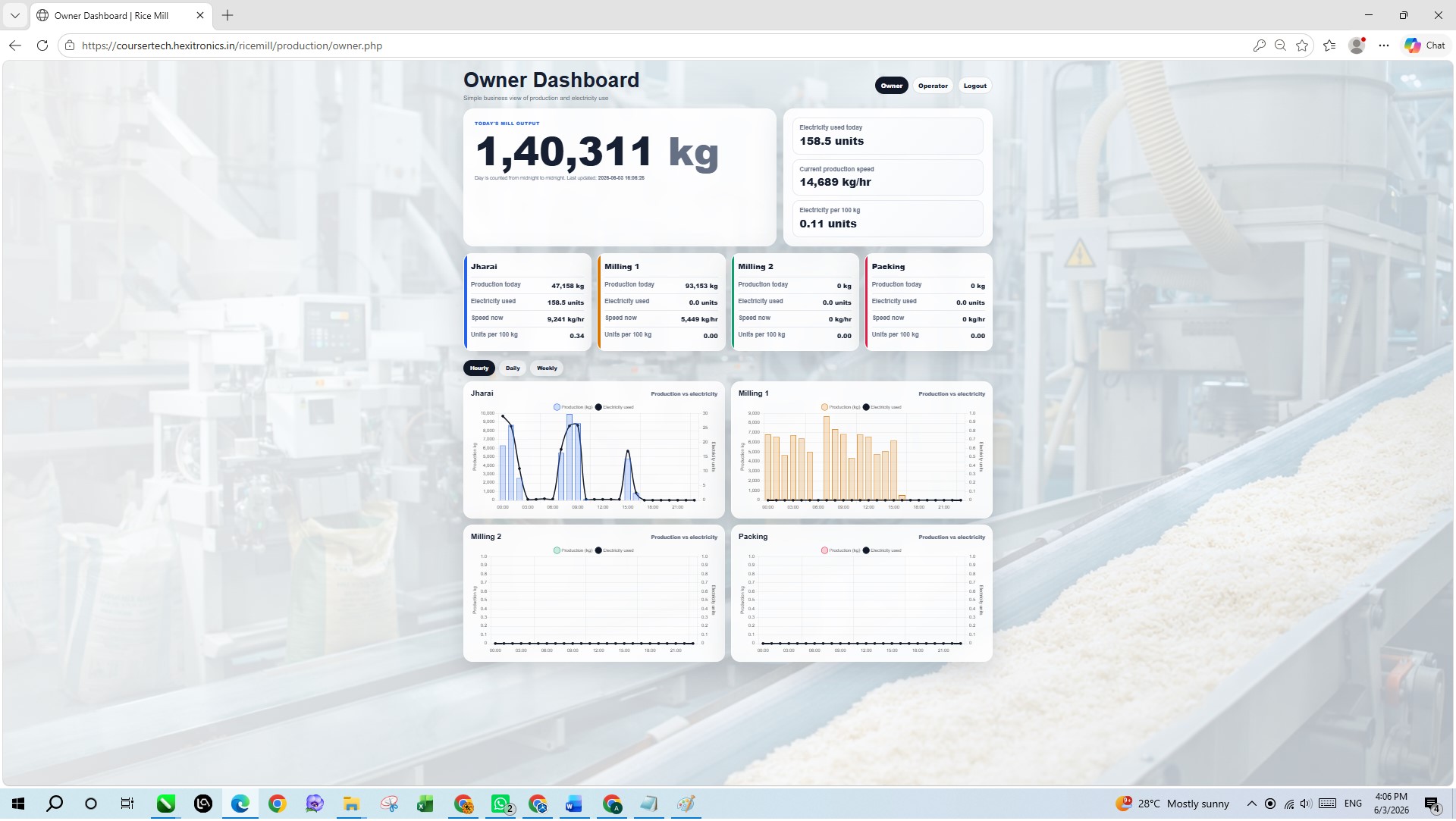The image size is (1456, 821).
Task: Toggle Production (kg) legend in Milling 1 chart
Action: (x=841, y=407)
